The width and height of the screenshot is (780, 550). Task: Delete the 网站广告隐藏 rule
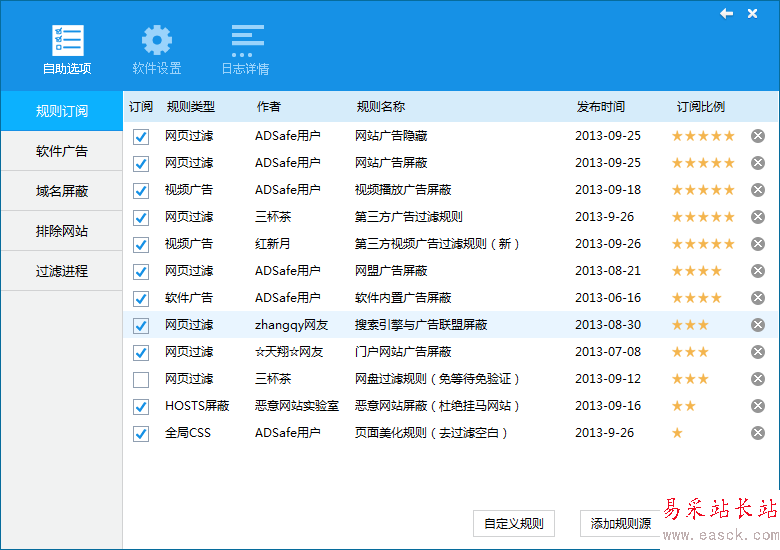point(758,136)
